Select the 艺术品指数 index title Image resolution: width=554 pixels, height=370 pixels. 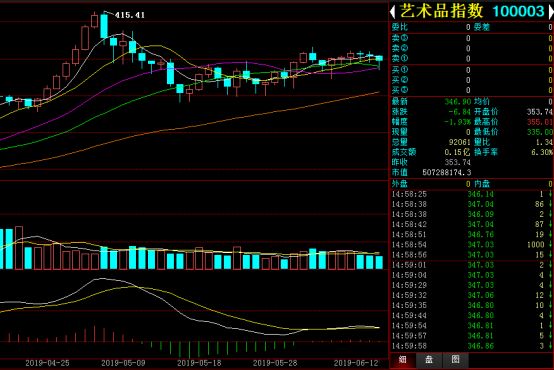[x=441, y=11]
